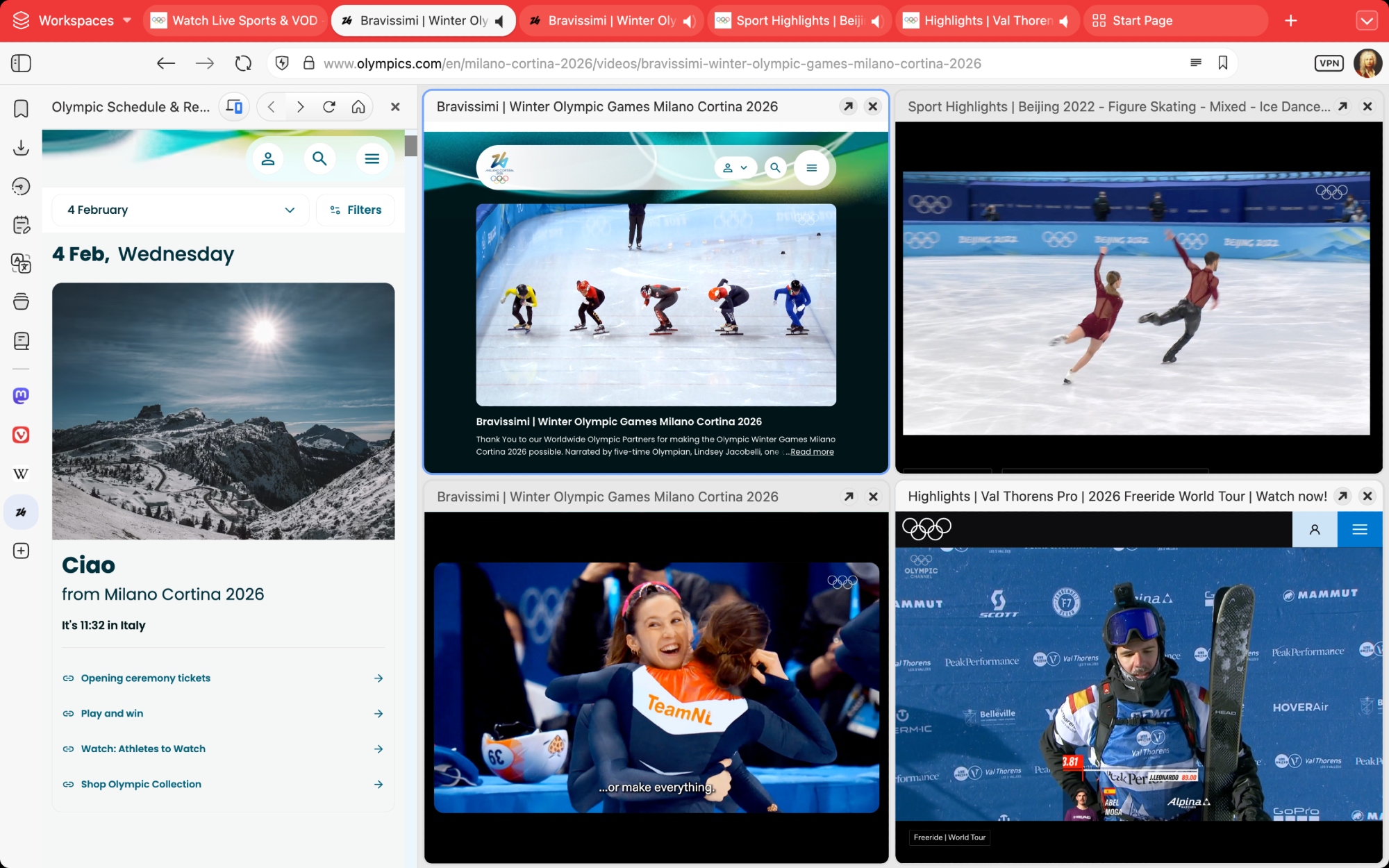
Task: Open Reader View from address bar
Action: [1195, 63]
